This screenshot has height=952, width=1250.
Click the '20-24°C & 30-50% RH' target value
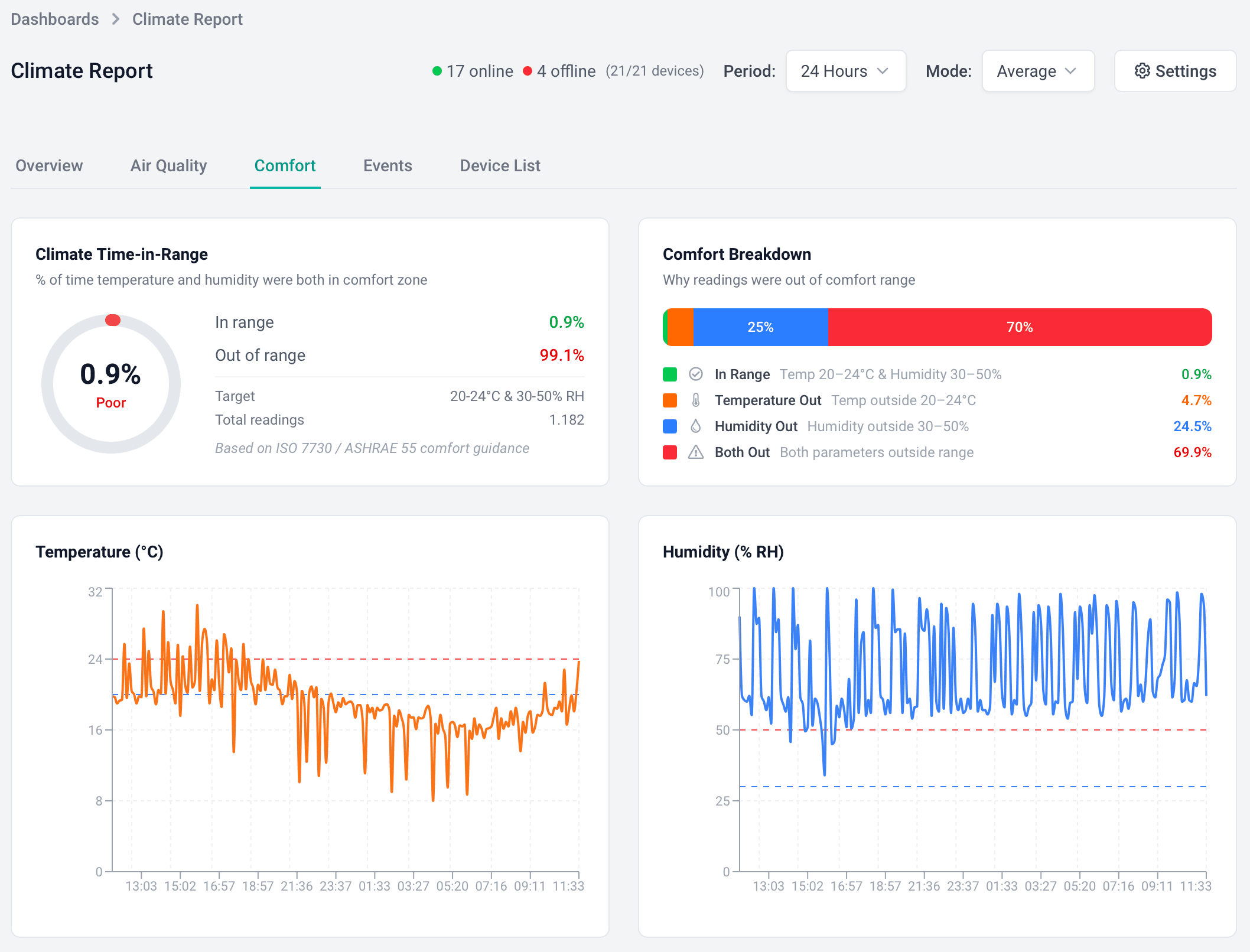pos(517,396)
